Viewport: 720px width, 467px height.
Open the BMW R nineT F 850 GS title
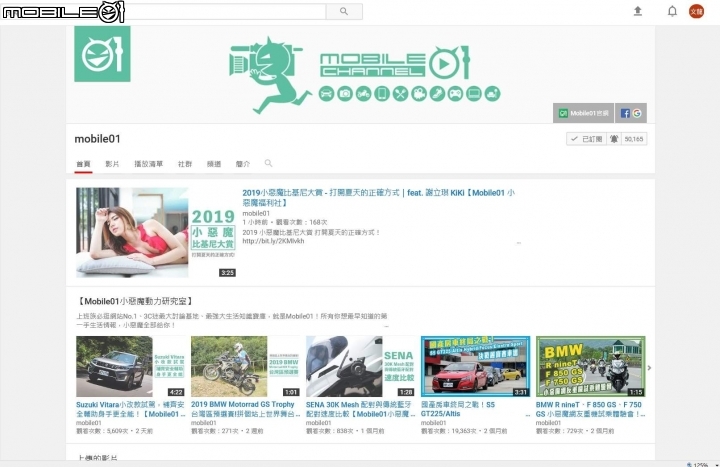tap(590, 409)
